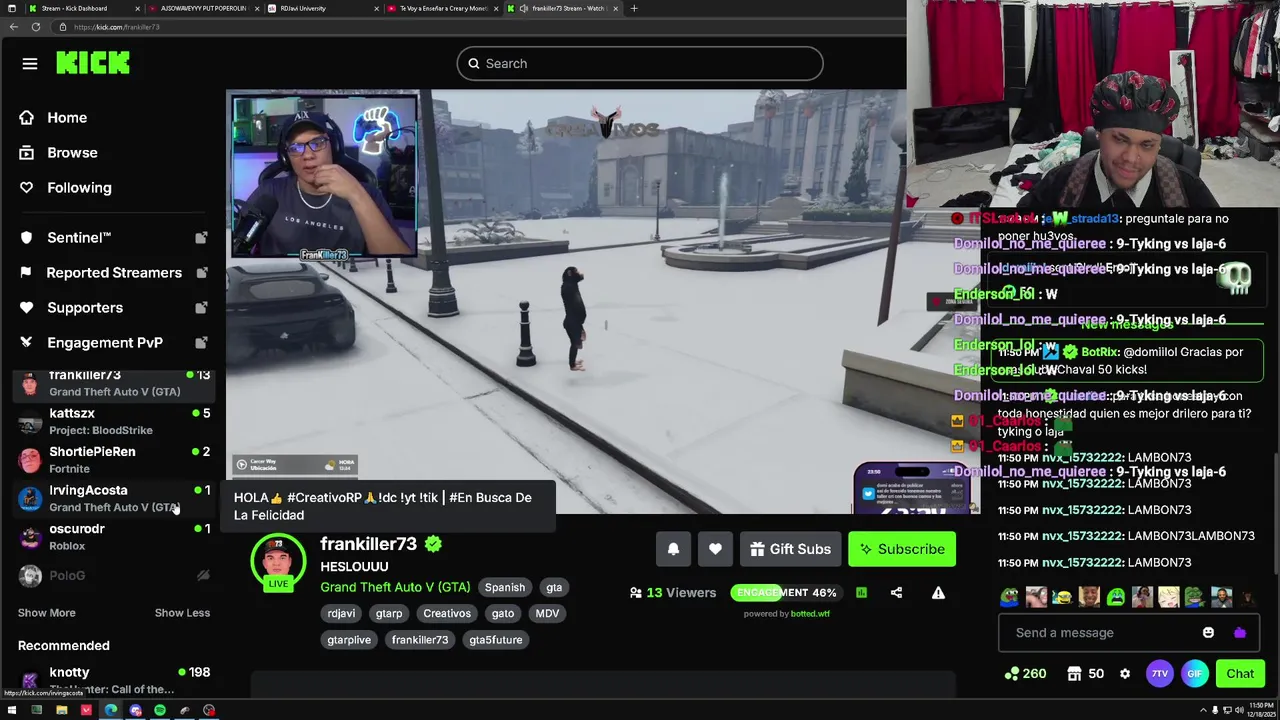Viewport: 1280px width, 720px height.
Task: Focus the Search field
Action: pos(640,64)
